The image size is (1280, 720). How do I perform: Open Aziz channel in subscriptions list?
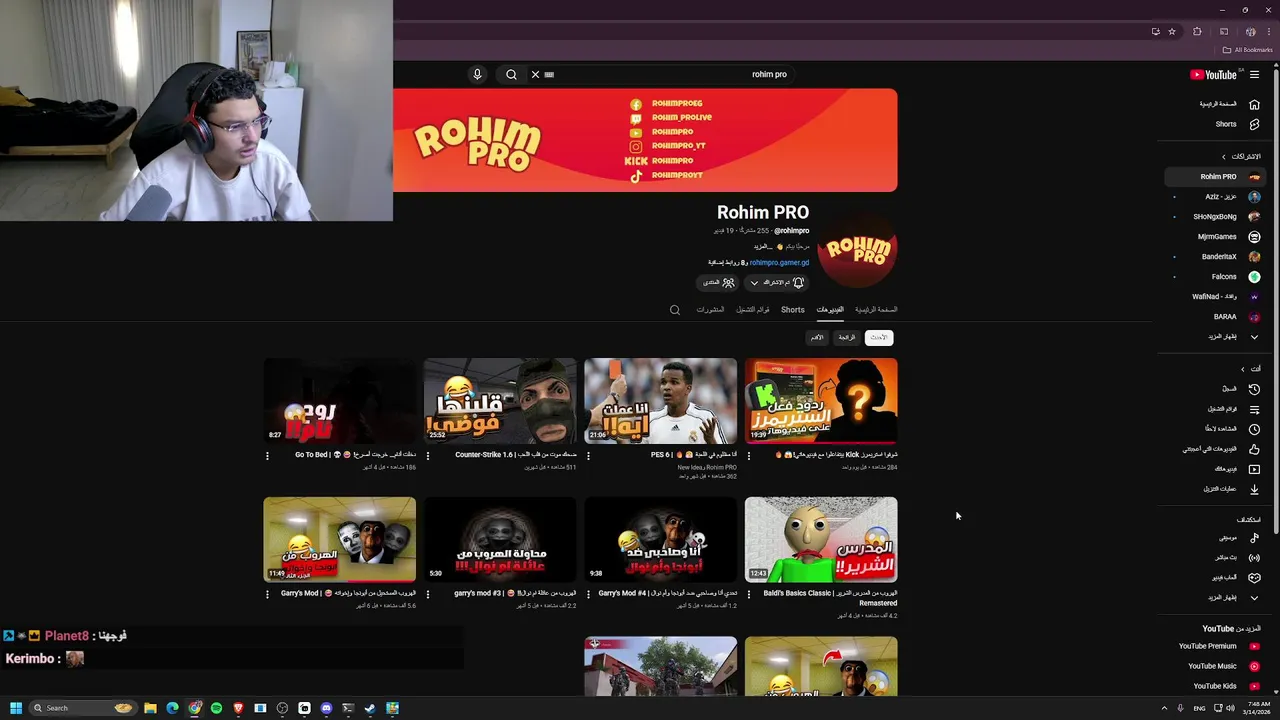click(1214, 196)
